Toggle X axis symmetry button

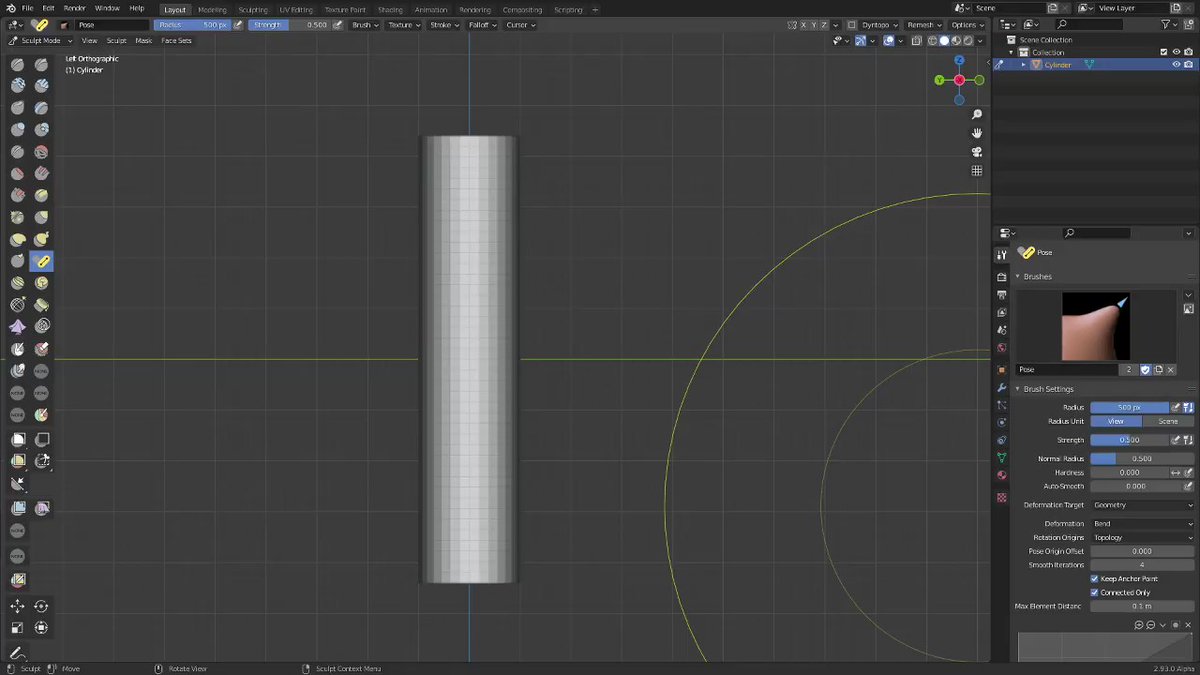805,25
